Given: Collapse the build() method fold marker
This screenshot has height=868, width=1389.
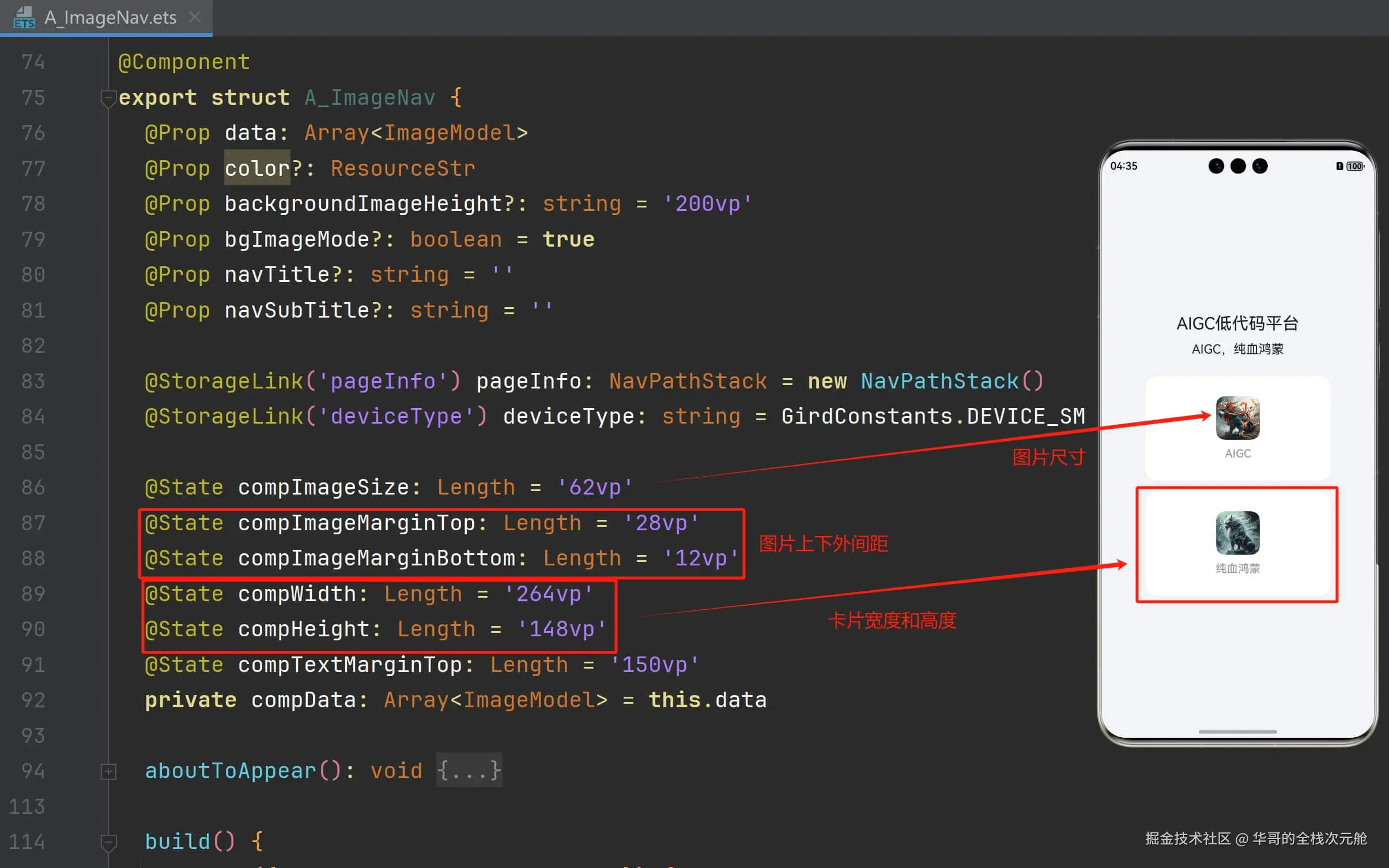Looking at the screenshot, I should coord(108,842).
